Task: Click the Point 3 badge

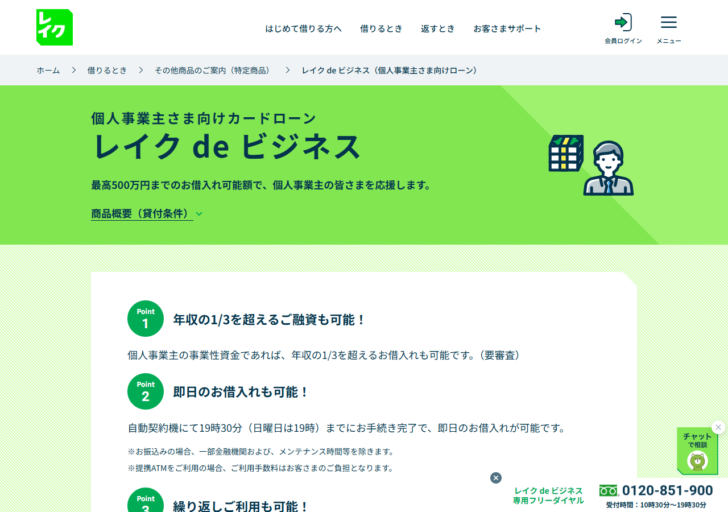Action: [145, 500]
